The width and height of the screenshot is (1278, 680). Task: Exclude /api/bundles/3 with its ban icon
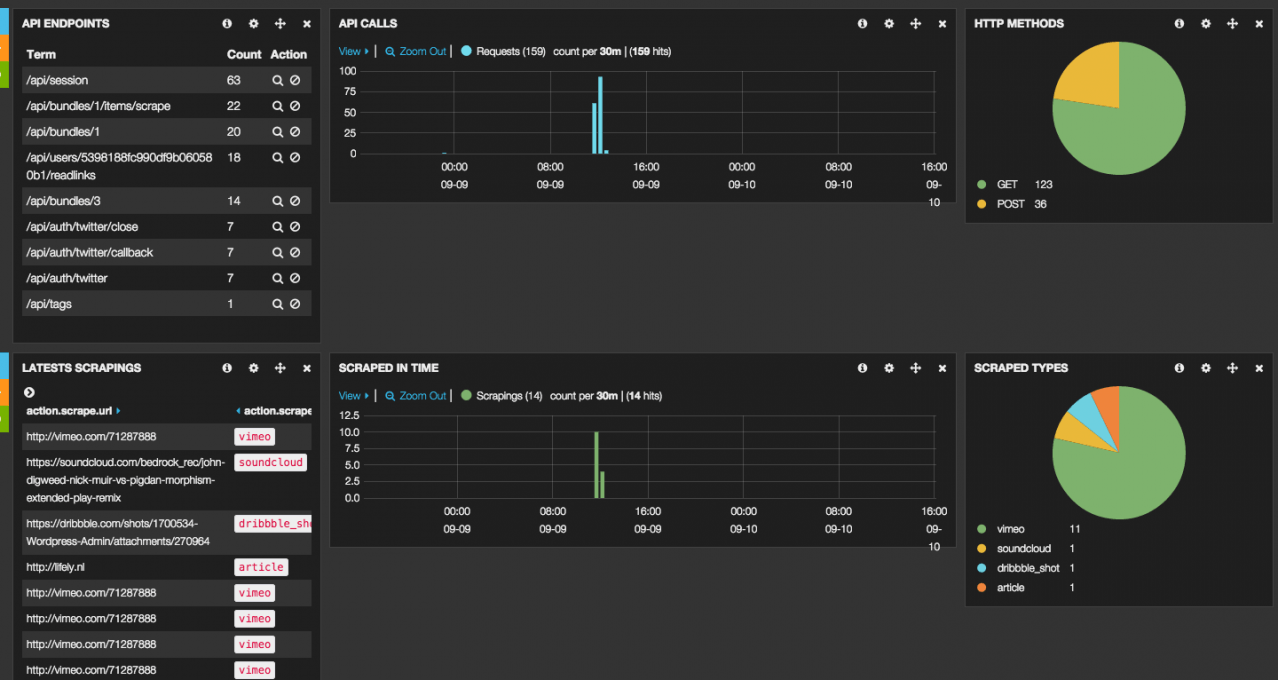[x=295, y=201]
